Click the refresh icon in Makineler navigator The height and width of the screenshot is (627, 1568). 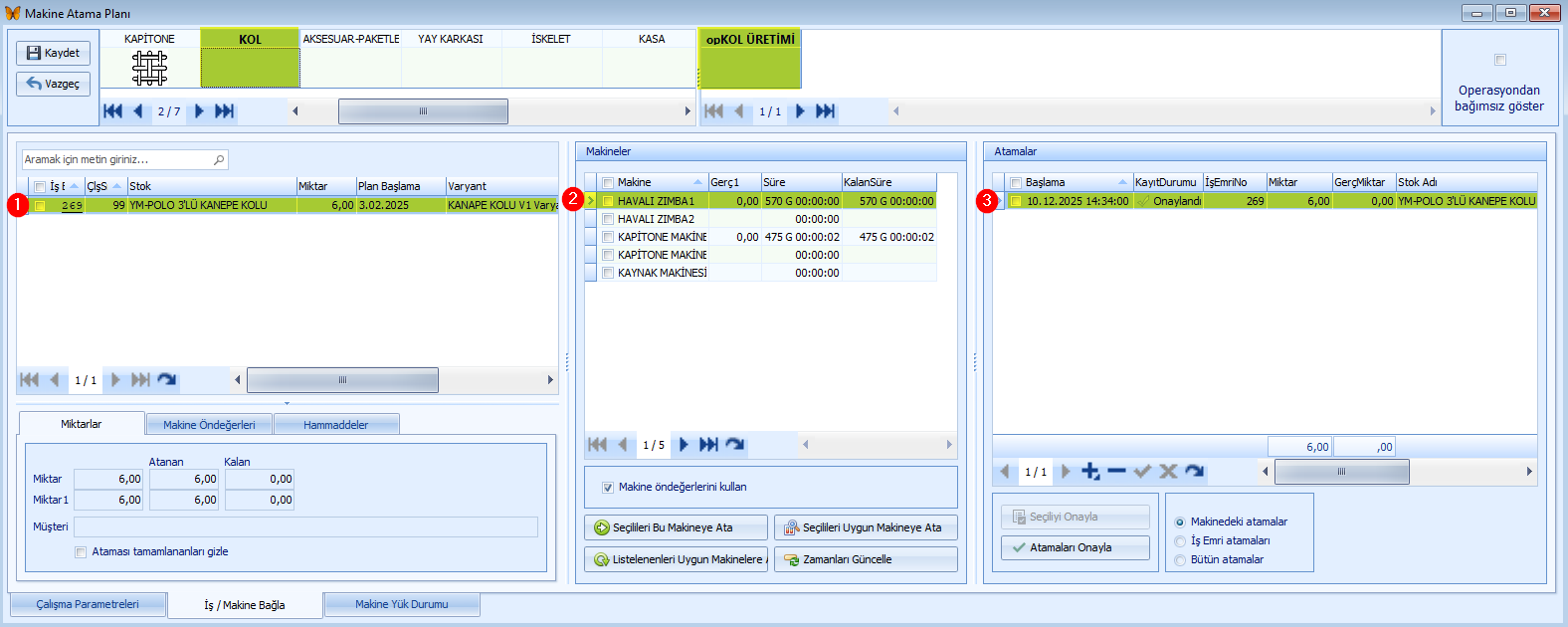[734, 445]
